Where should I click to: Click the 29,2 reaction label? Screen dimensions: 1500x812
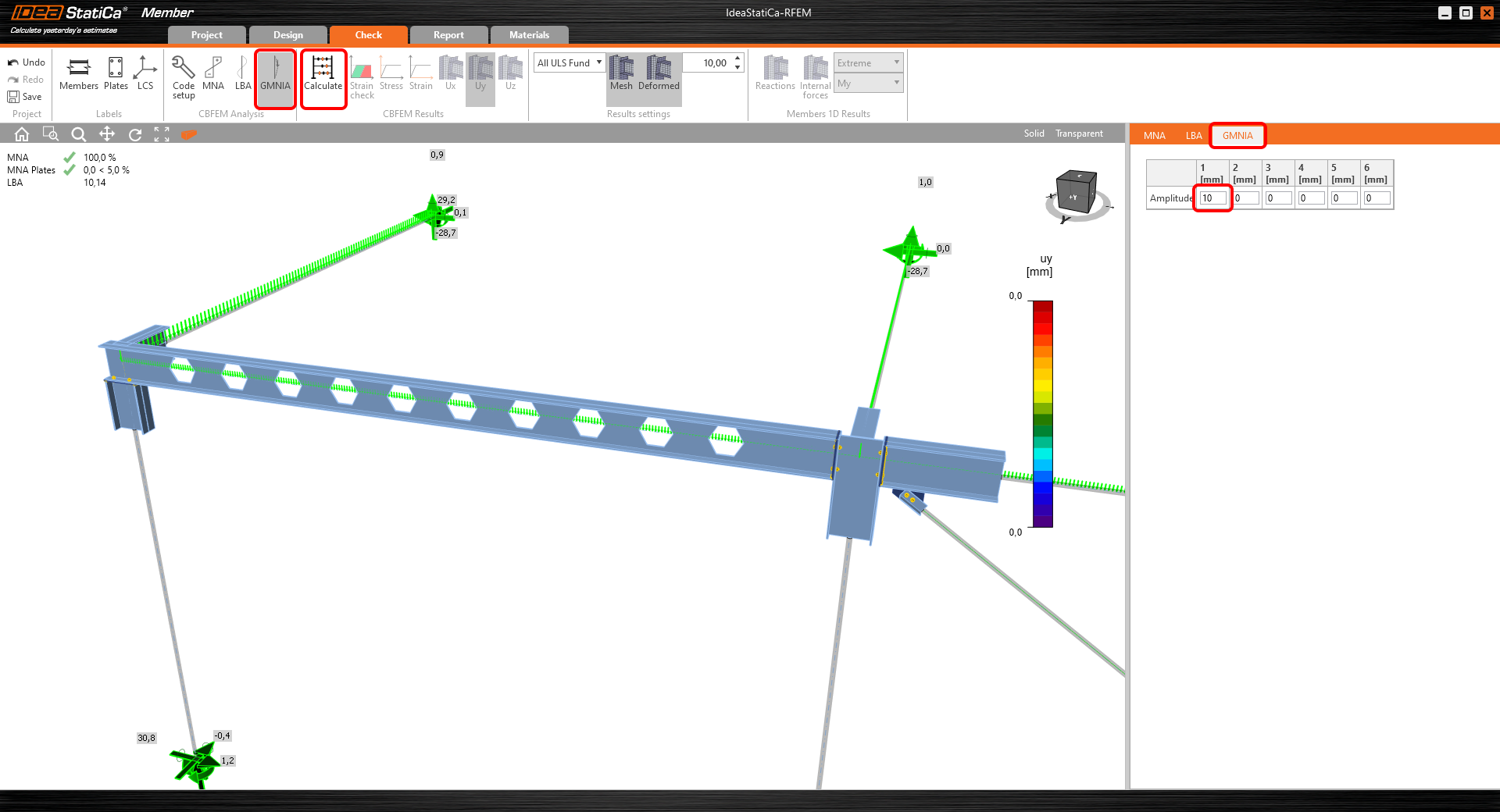[x=446, y=200]
